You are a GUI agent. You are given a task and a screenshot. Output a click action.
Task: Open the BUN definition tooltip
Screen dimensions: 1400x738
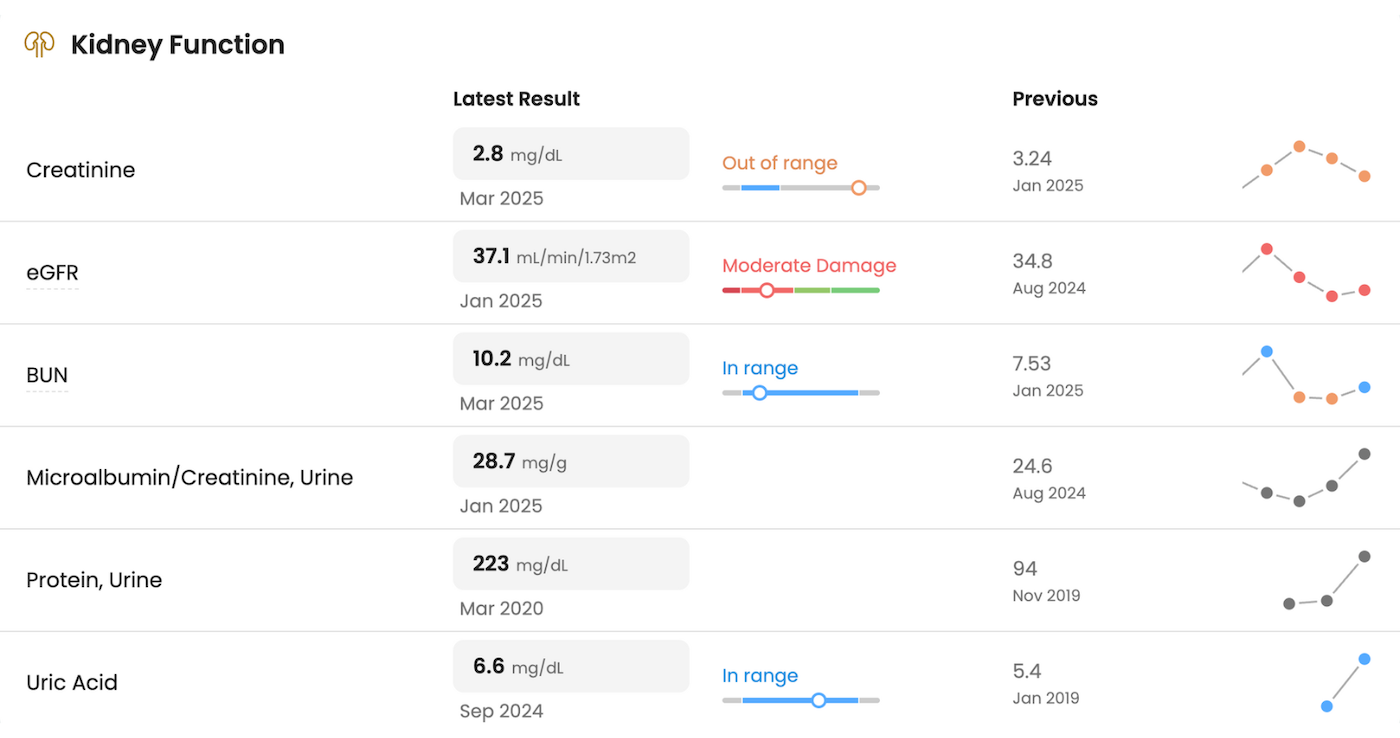pos(47,375)
